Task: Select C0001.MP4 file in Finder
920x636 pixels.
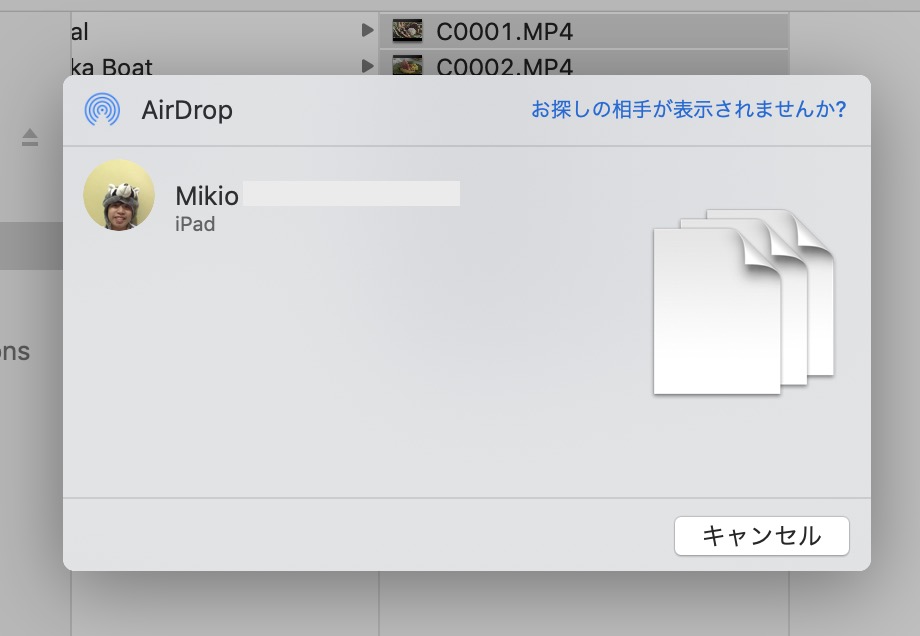Action: (x=584, y=31)
